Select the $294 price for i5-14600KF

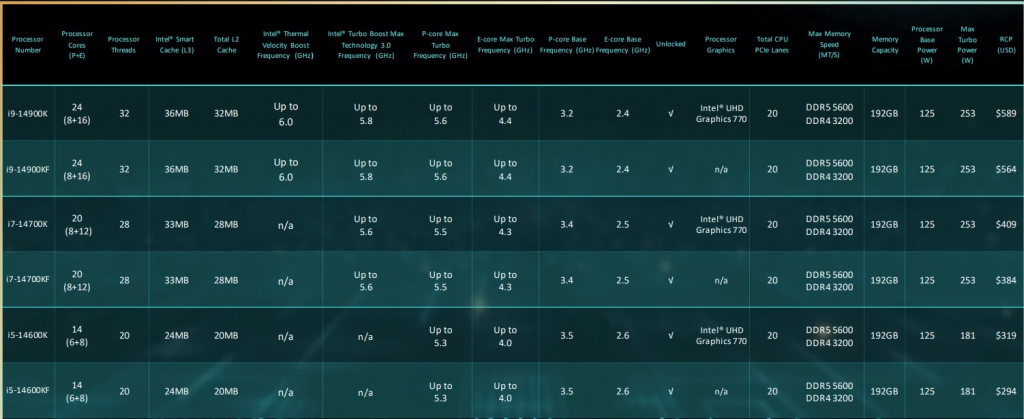[1006, 391]
